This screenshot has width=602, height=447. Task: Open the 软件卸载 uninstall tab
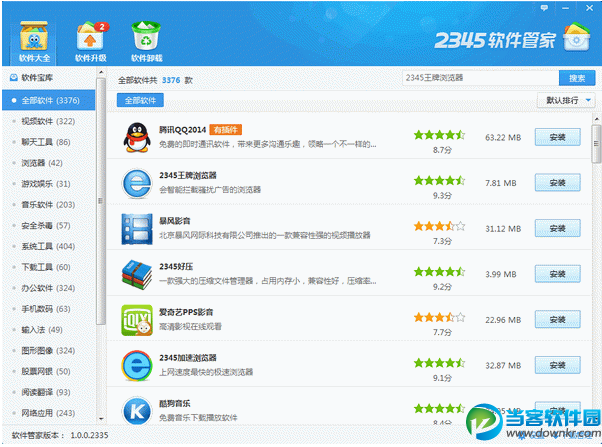[x=147, y=42]
